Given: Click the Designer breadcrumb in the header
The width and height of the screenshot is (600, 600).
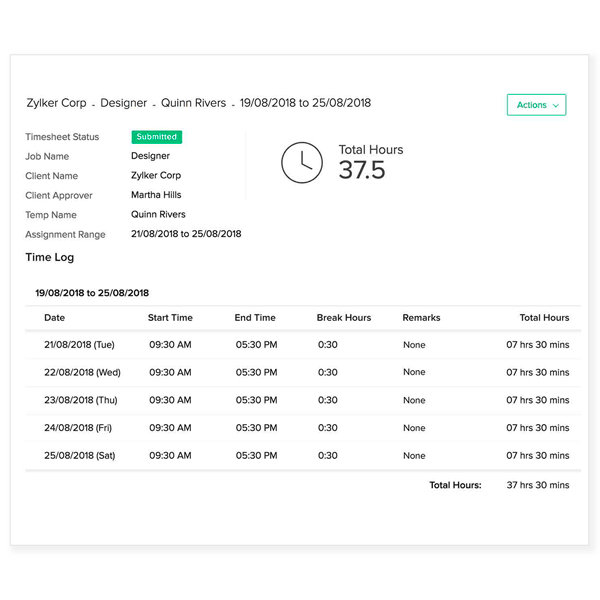Looking at the screenshot, I should (124, 103).
